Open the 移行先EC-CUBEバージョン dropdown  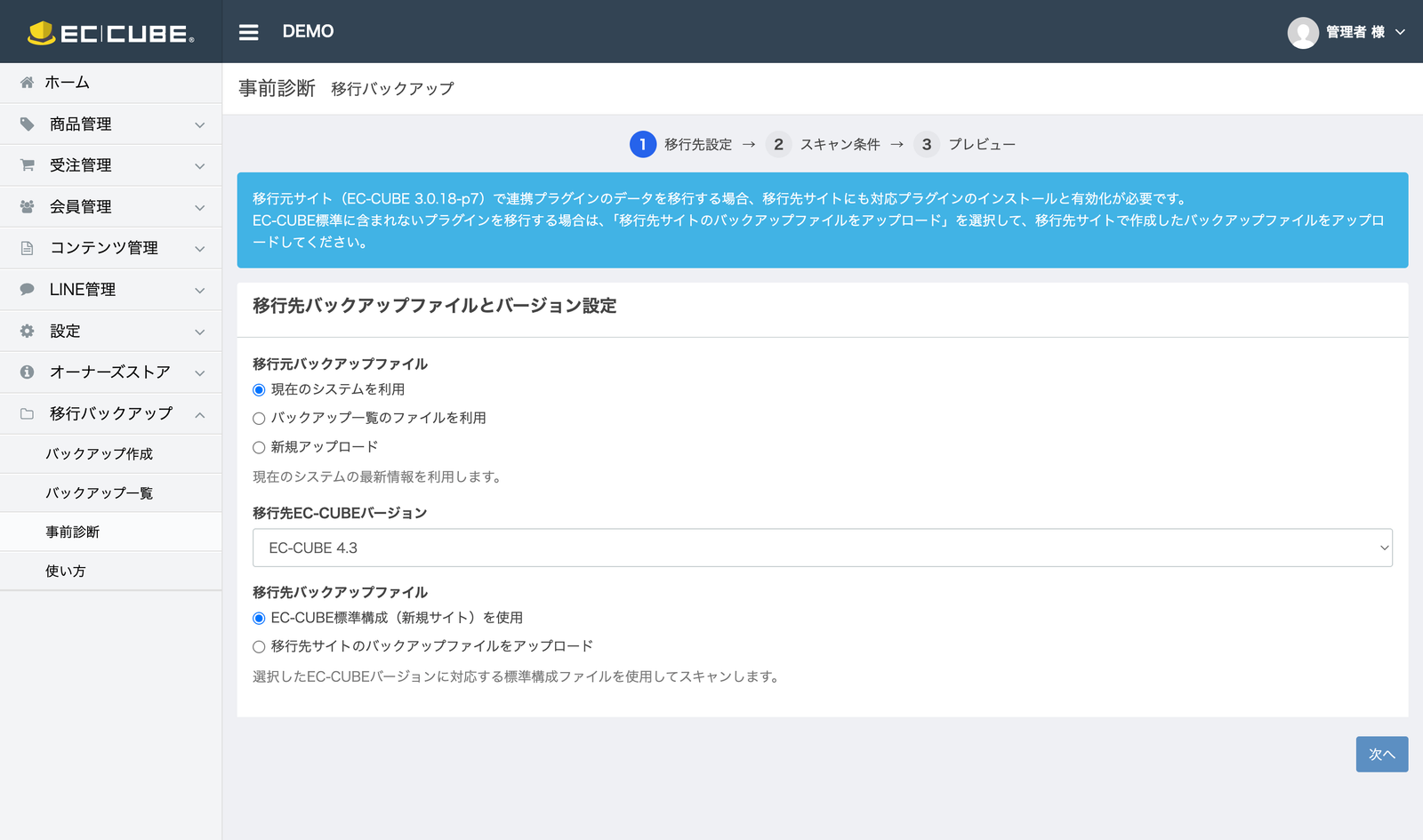click(x=822, y=548)
